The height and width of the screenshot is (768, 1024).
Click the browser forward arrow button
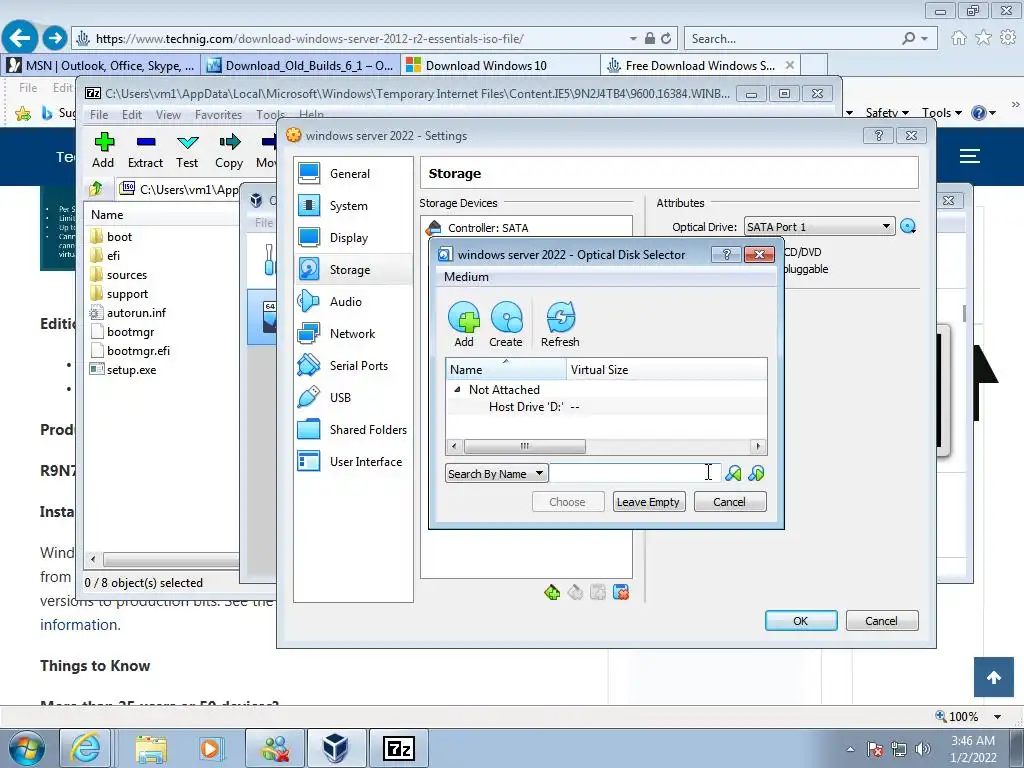[x=55, y=38]
